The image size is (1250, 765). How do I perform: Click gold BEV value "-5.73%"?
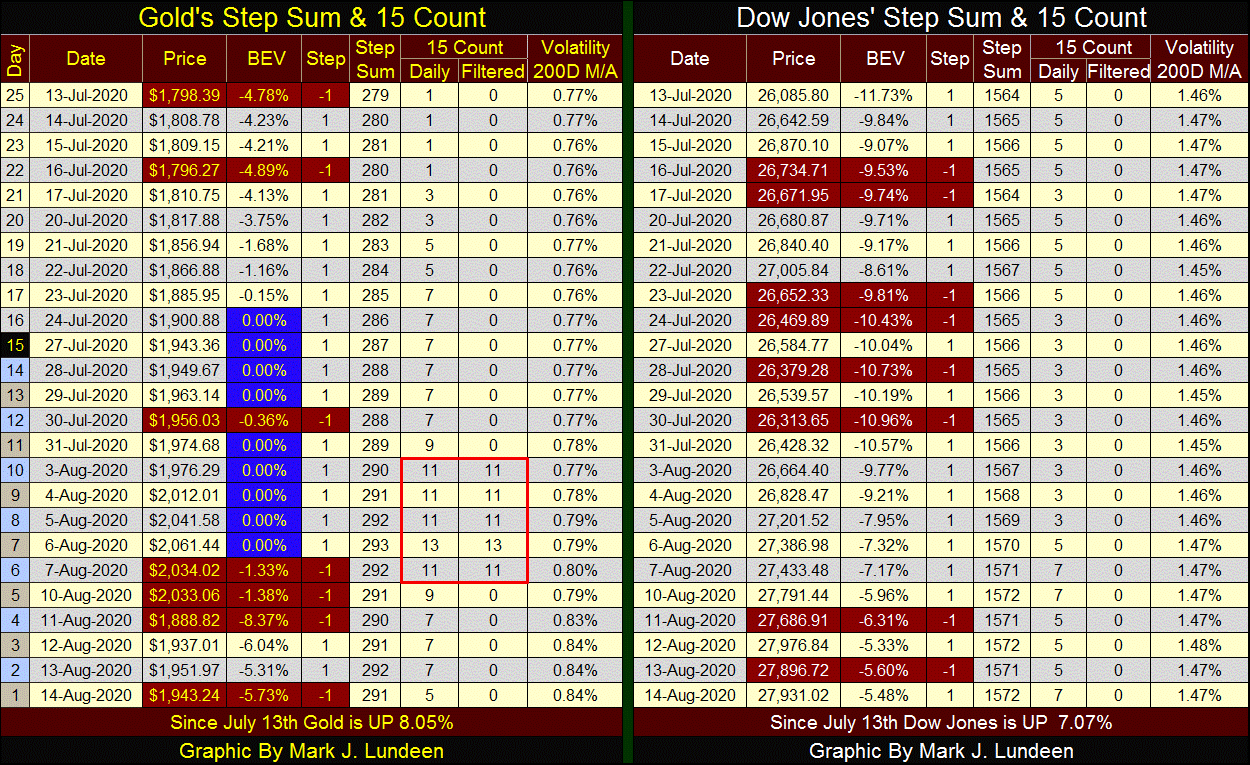coord(265,695)
